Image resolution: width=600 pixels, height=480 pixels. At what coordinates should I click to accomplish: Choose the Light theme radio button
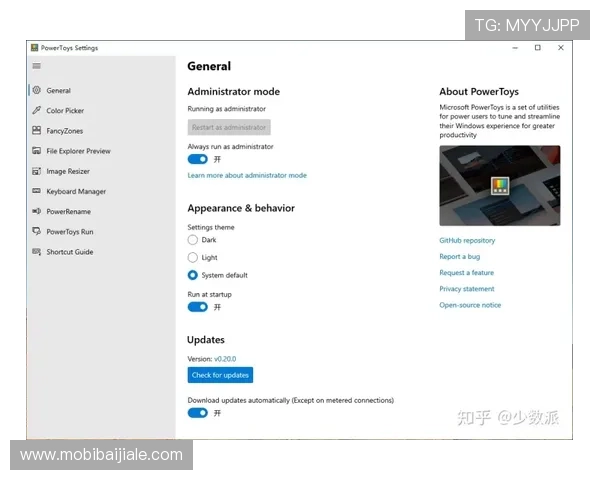(x=193, y=257)
